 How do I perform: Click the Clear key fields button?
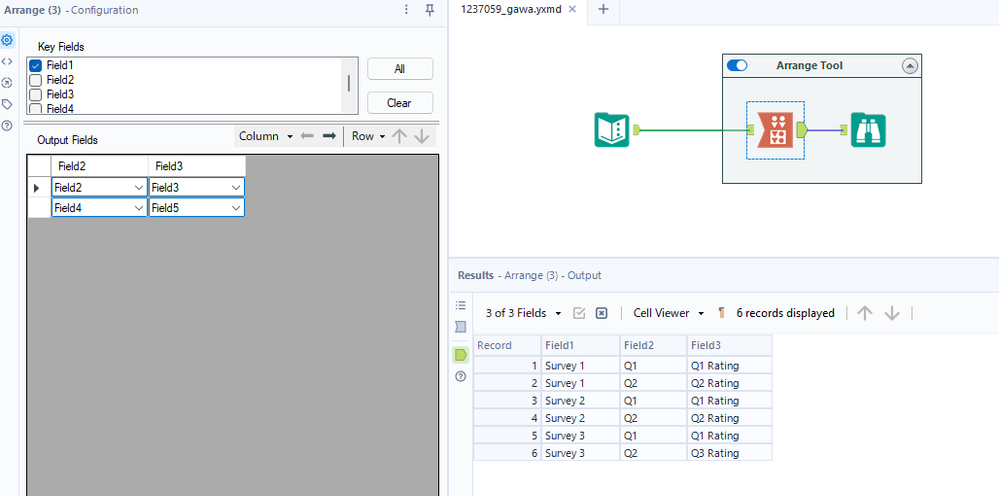399,103
